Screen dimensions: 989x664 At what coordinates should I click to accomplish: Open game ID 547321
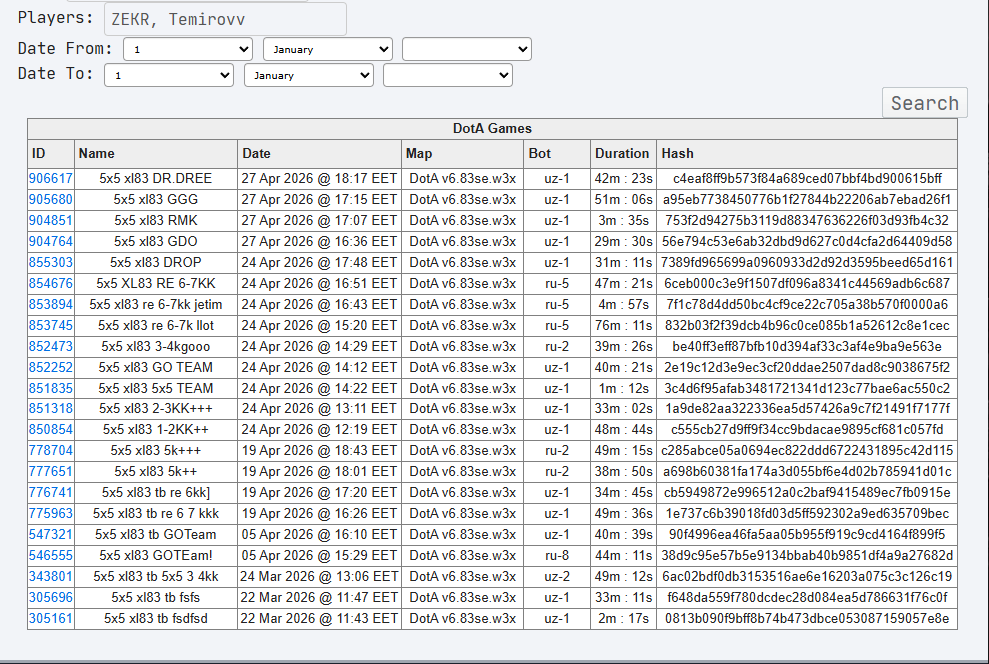click(50, 534)
